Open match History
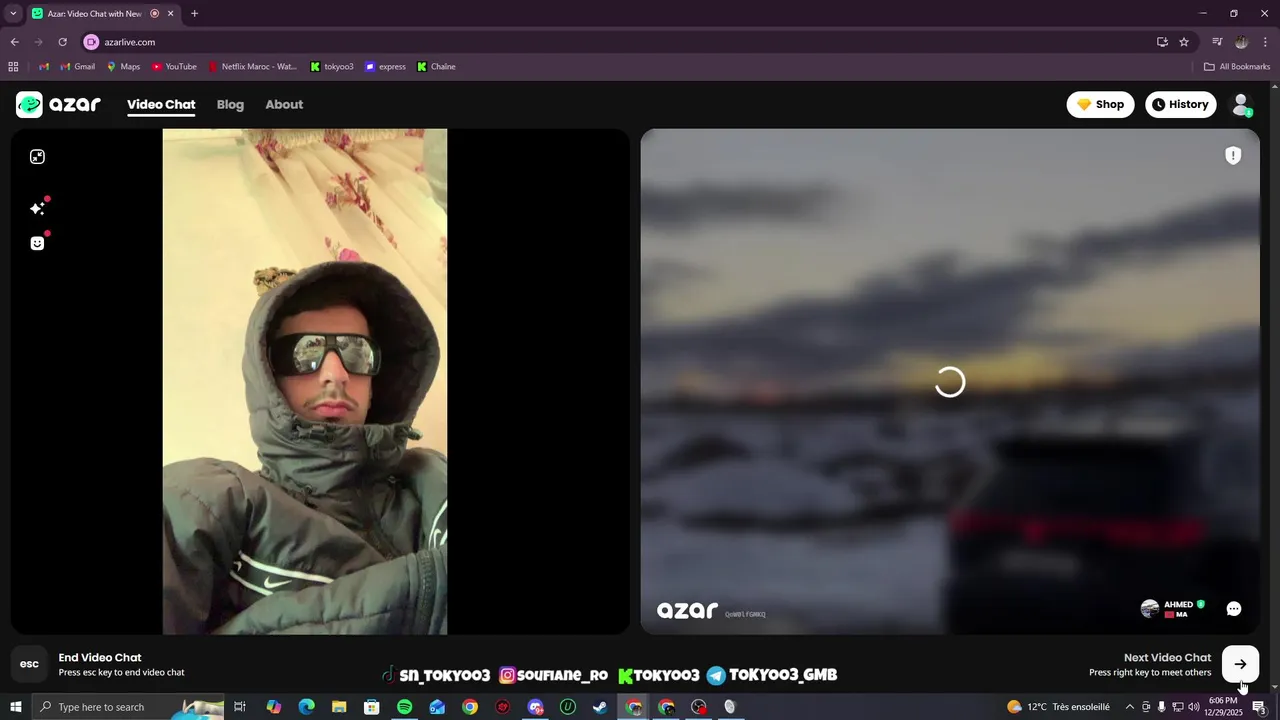This screenshot has width=1280, height=720. 1180,104
